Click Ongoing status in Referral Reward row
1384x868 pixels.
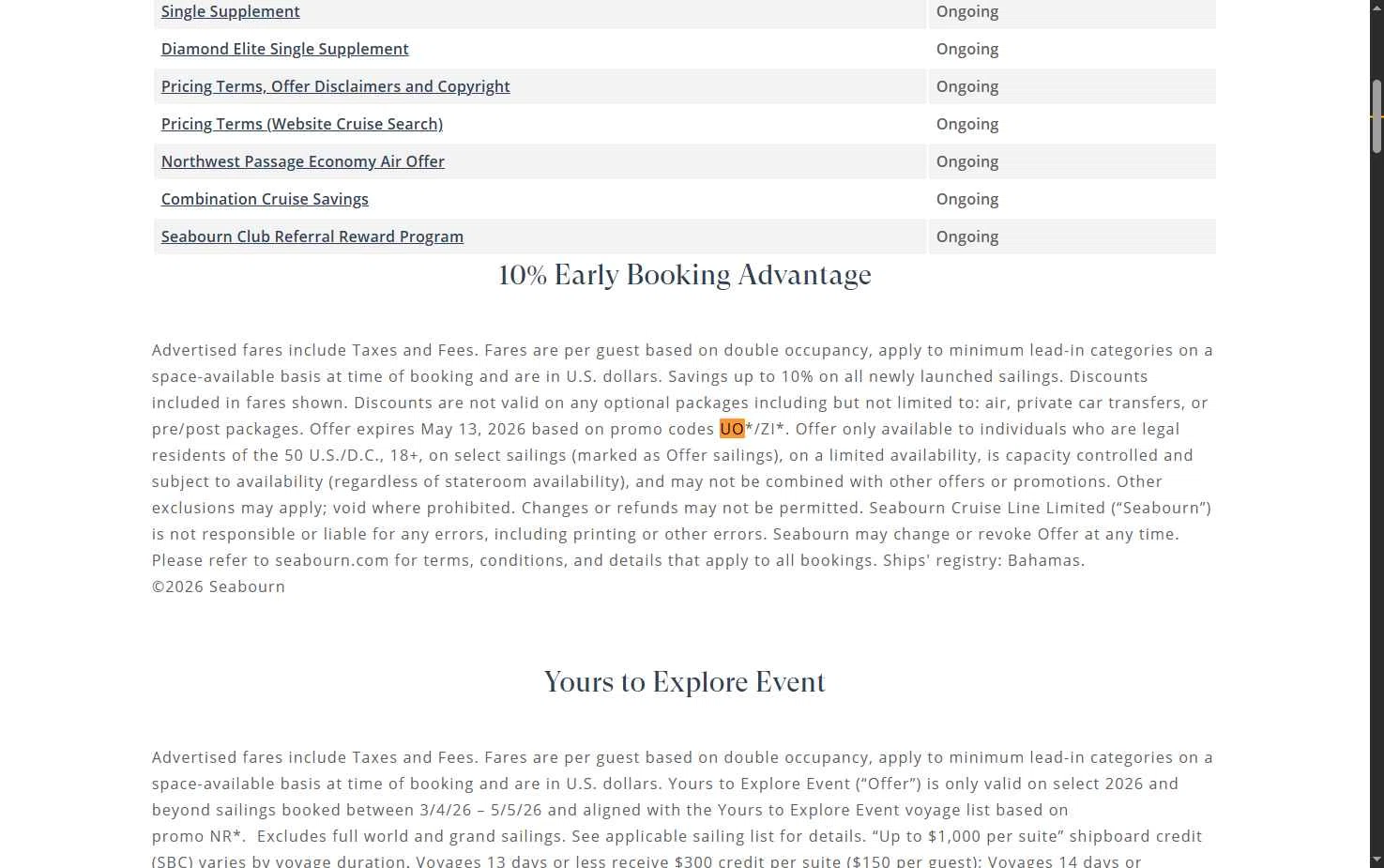tap(967, 236)
